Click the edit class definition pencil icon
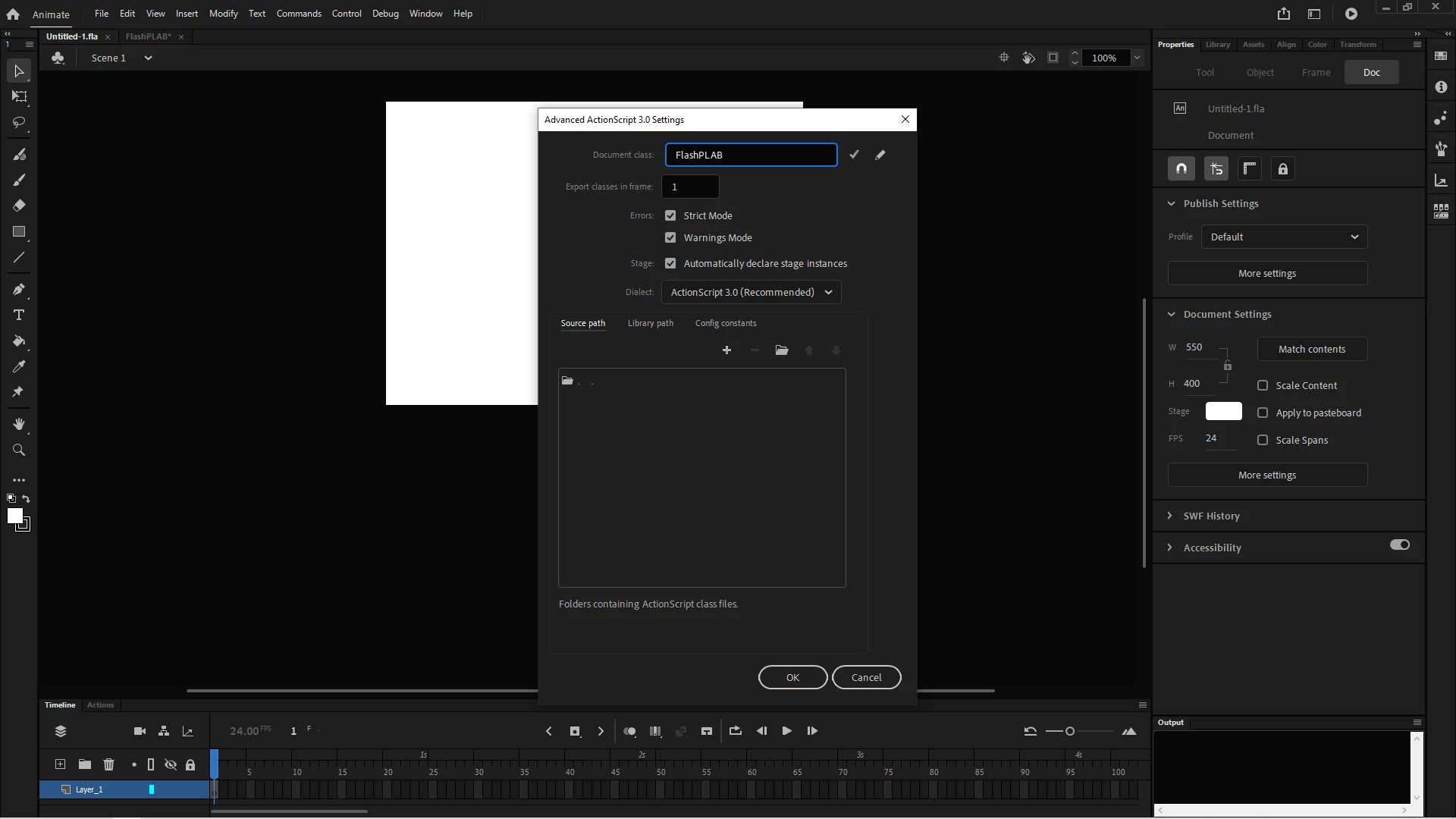This screenshot has height=819, width=1456. 880,155
